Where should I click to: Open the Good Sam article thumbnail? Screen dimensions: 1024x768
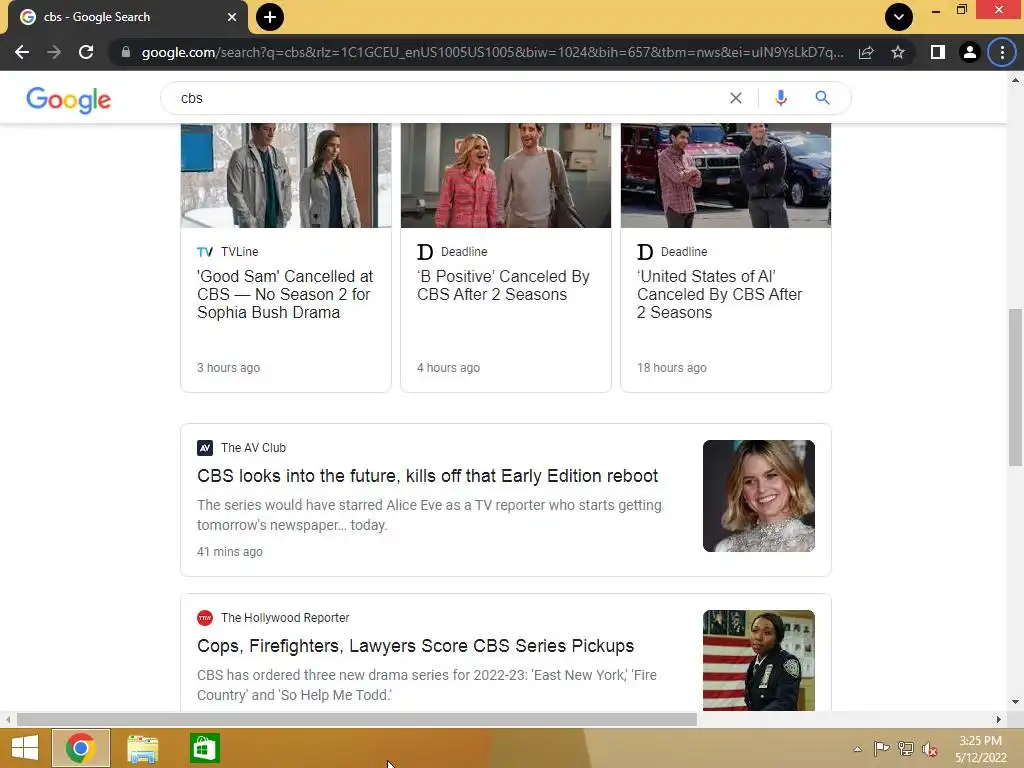click(286, 175)
